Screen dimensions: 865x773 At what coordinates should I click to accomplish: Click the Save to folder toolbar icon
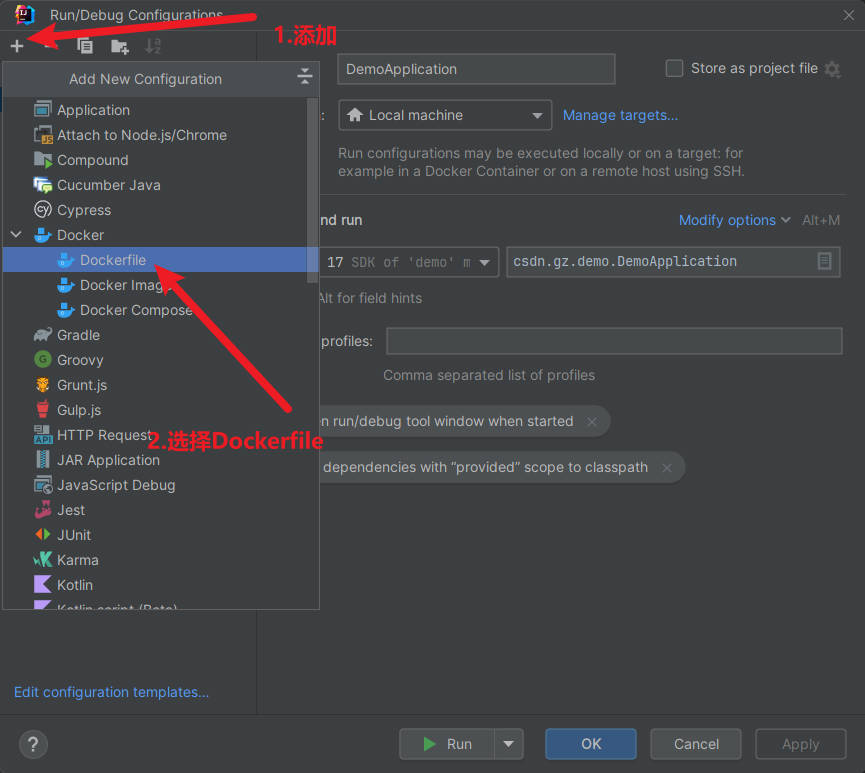[120, 46]
